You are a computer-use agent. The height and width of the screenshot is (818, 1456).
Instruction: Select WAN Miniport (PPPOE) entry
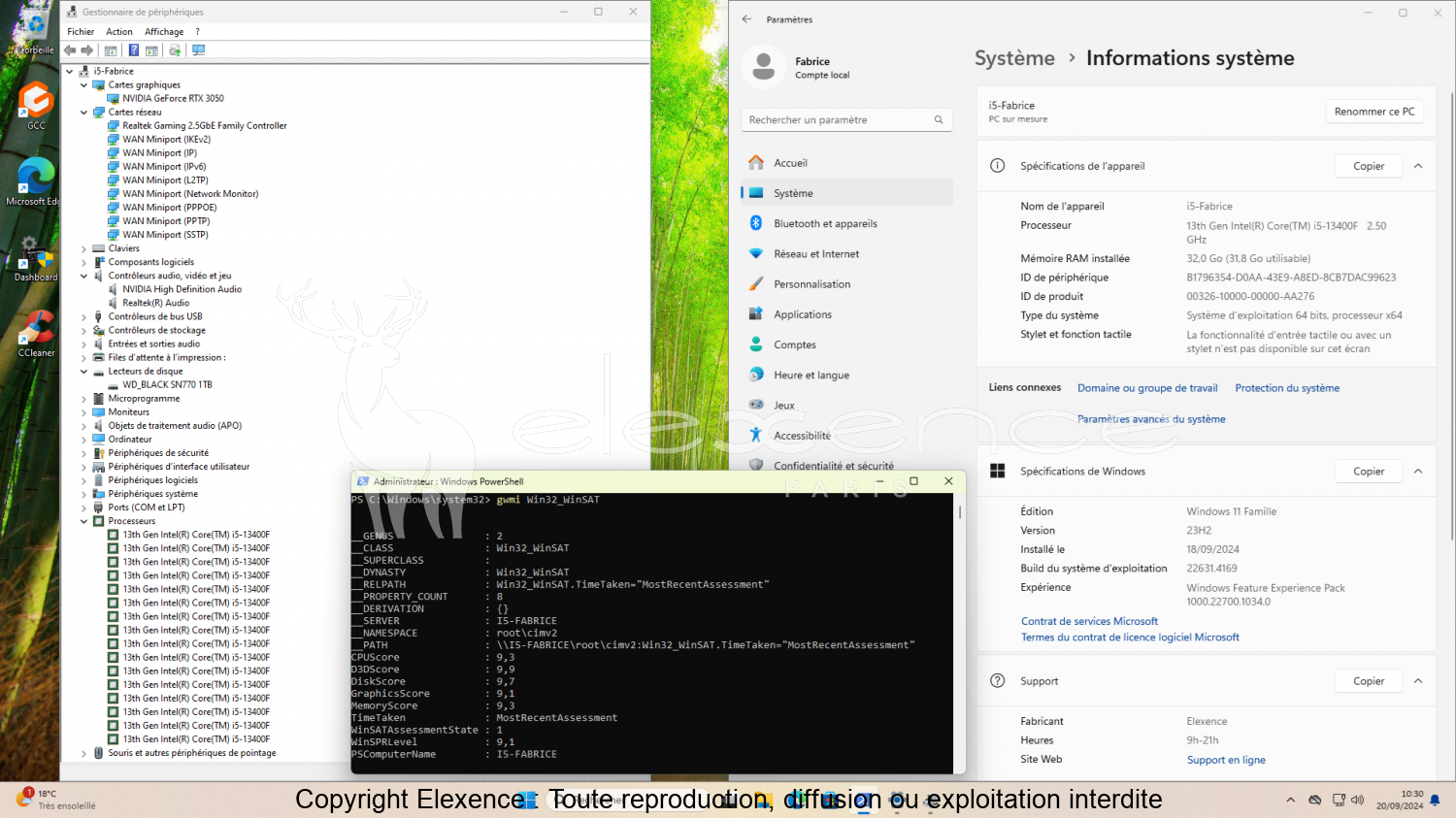[170, 208]
